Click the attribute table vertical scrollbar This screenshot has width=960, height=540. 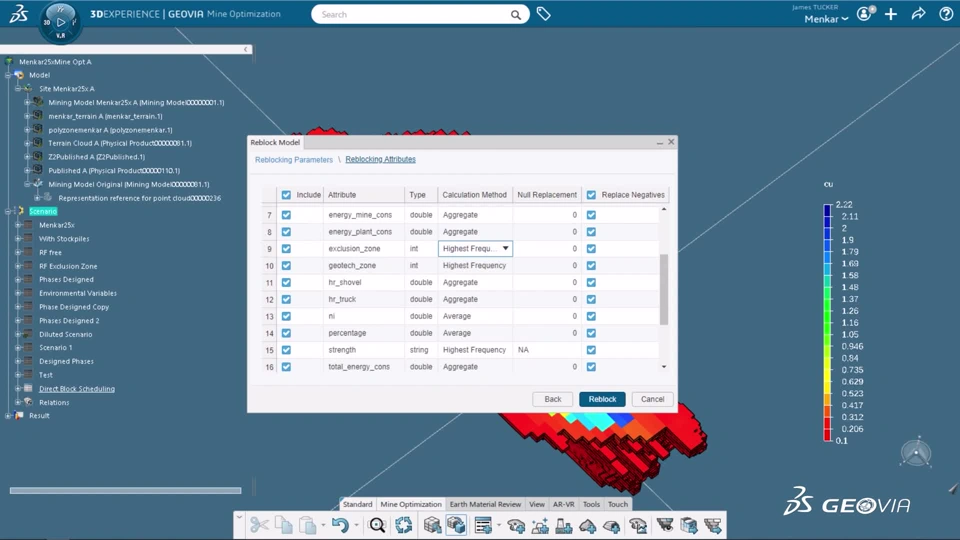[664, 290]
